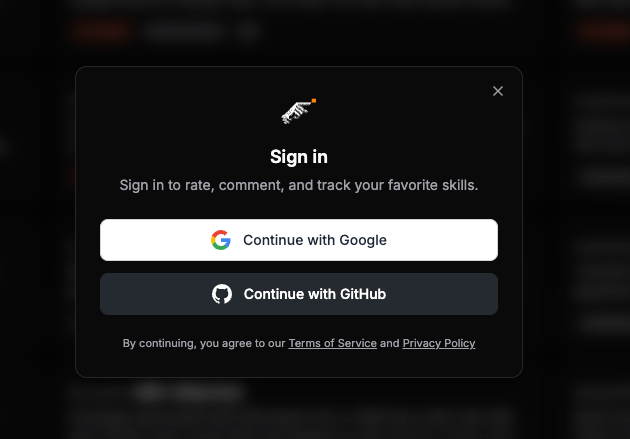Open the Terms of Service link
The width and height of the screenshot is (630, 439).
(332, 343)
